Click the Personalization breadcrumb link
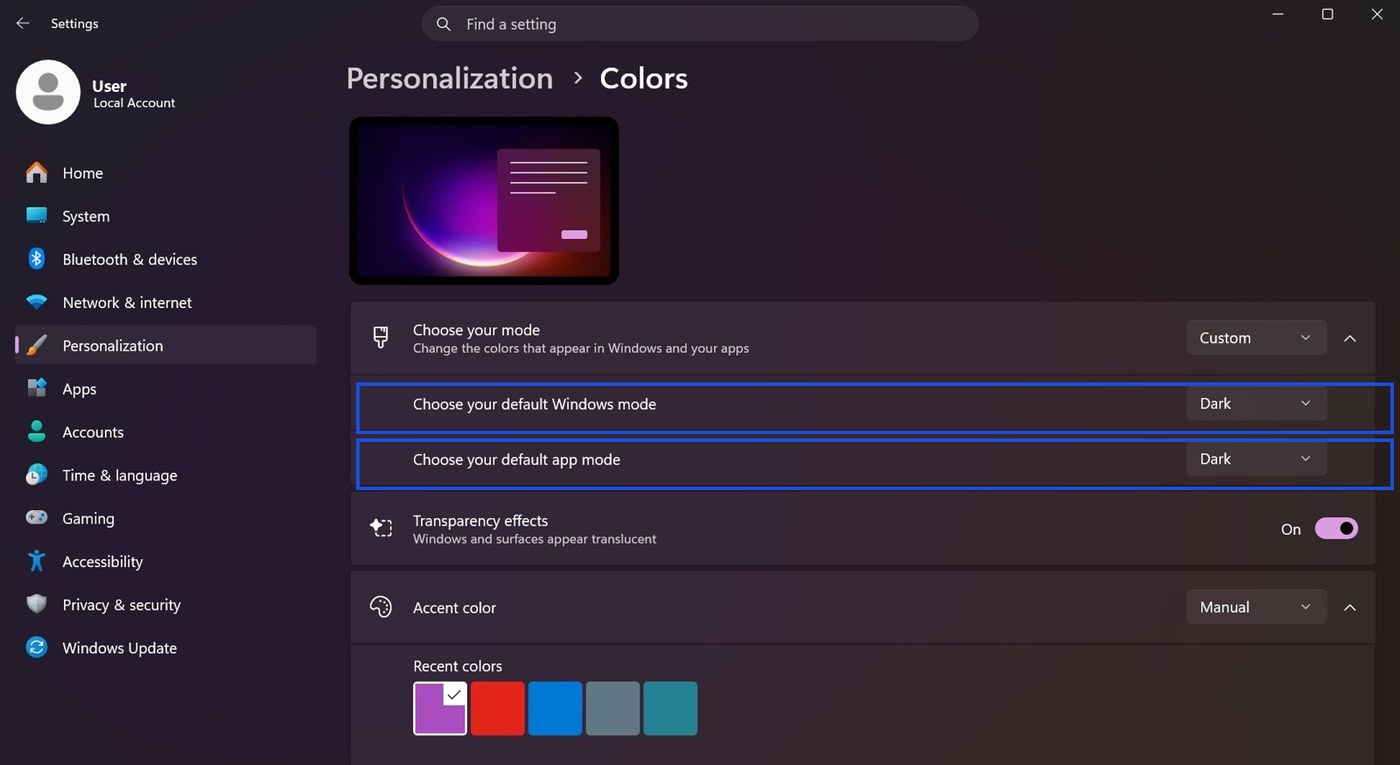 click(449, 78)
